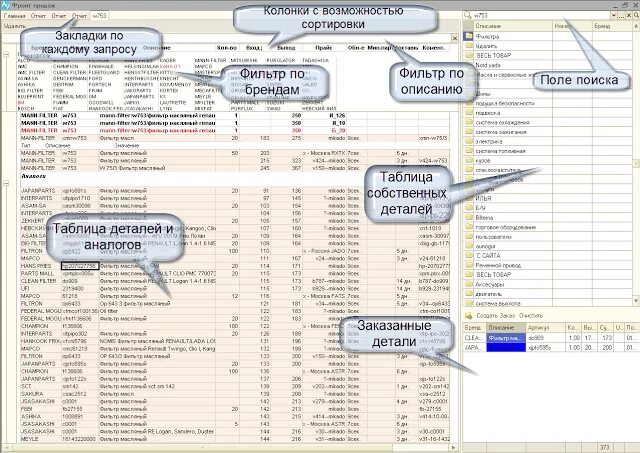The height and width of the screenshot is (453, 640).
Task: Click the folder icon beside С САЙТА
Action: point(469,255)
